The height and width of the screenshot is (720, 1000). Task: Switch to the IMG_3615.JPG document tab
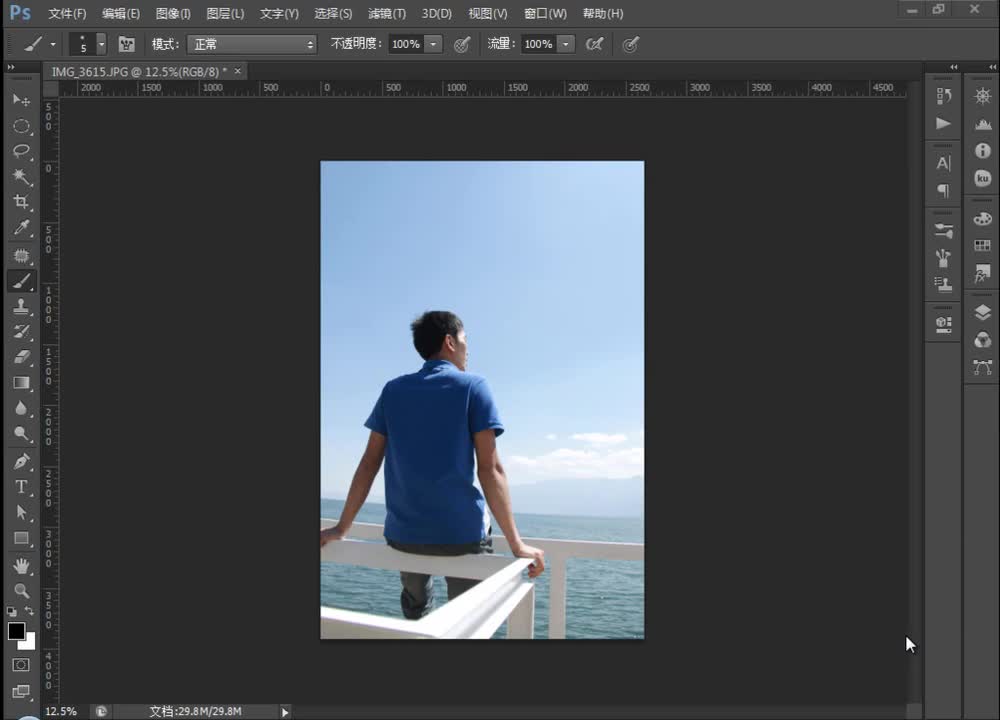138,72
